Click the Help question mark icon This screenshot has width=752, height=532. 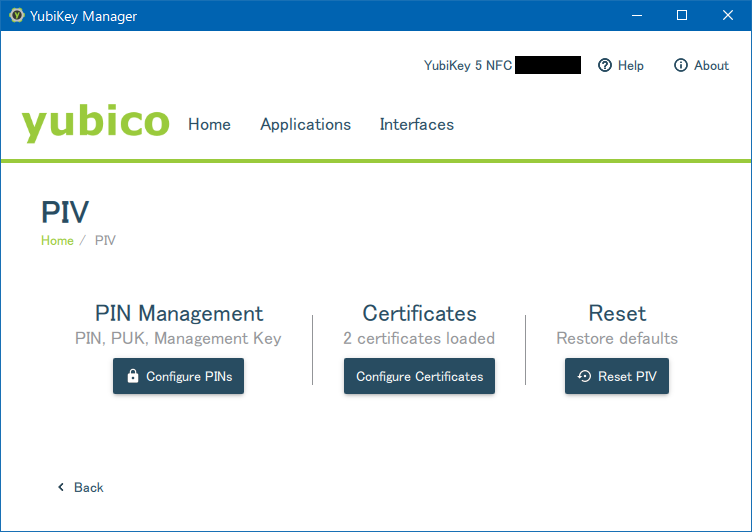coord(605,65)
